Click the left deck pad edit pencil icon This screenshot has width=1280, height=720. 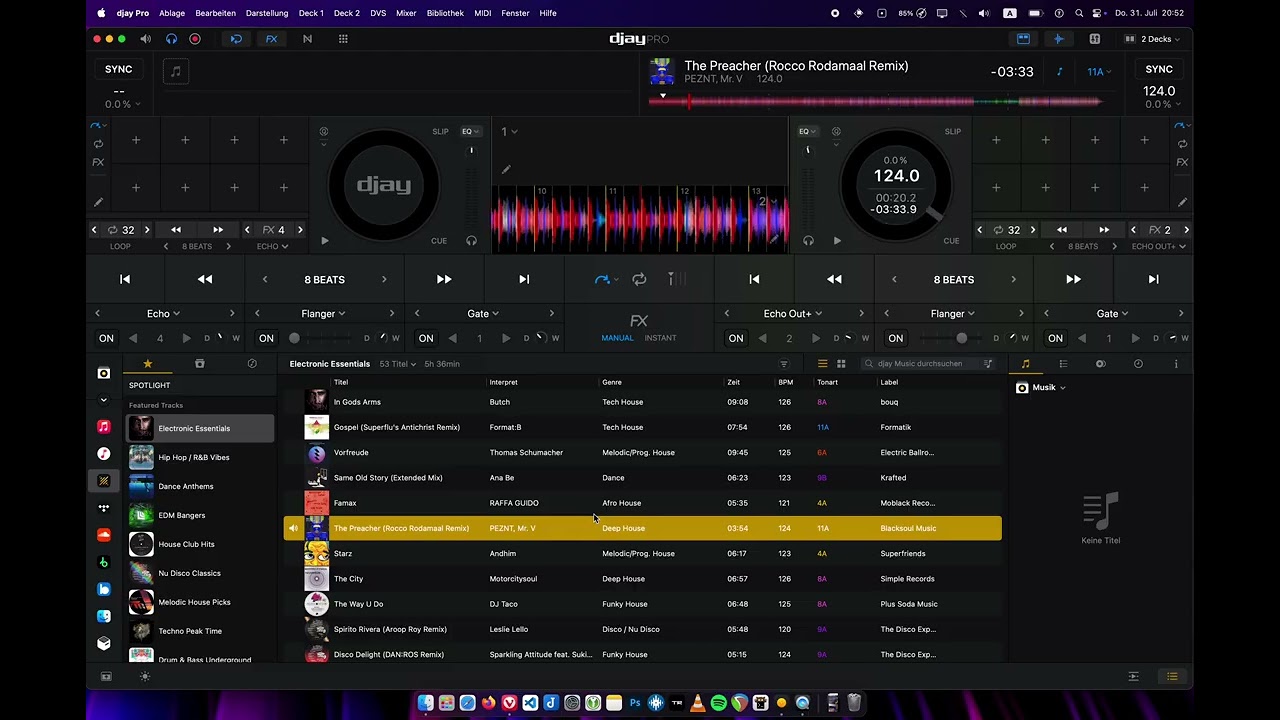tap(98, 202)
